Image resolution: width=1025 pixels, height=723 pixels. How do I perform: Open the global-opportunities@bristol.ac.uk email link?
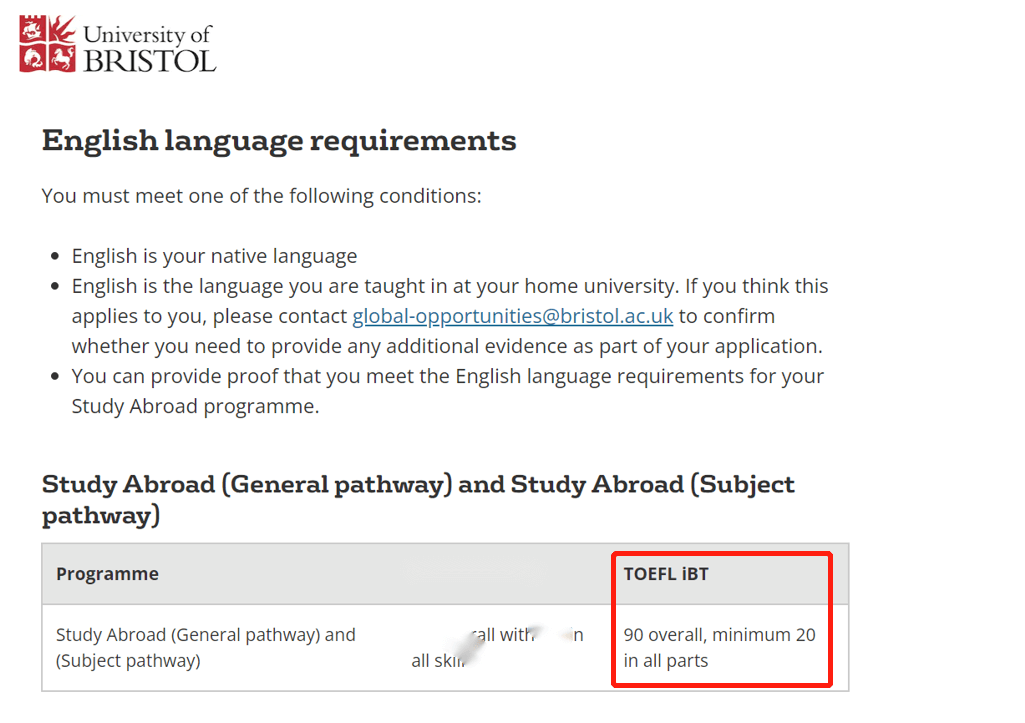click(x=512, y=316)
